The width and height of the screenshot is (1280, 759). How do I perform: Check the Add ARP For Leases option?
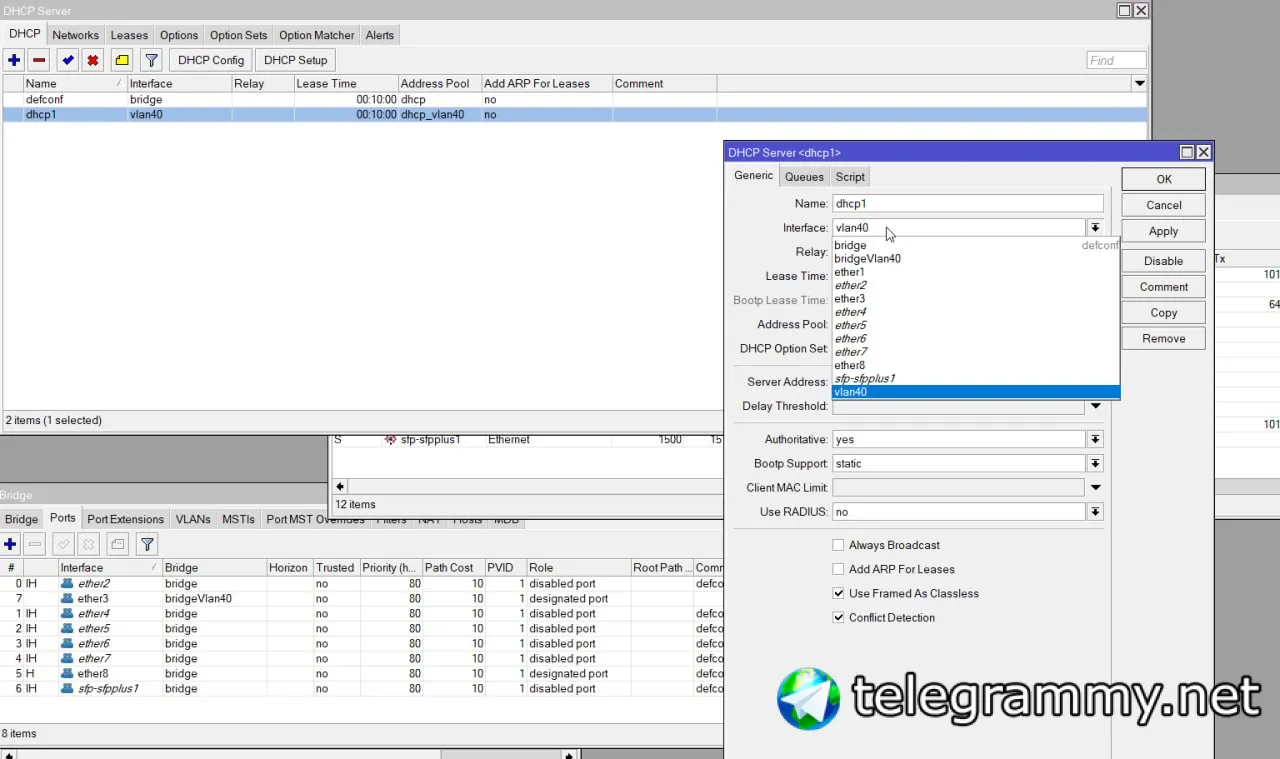pyautogui.click(x=838, y=569)
